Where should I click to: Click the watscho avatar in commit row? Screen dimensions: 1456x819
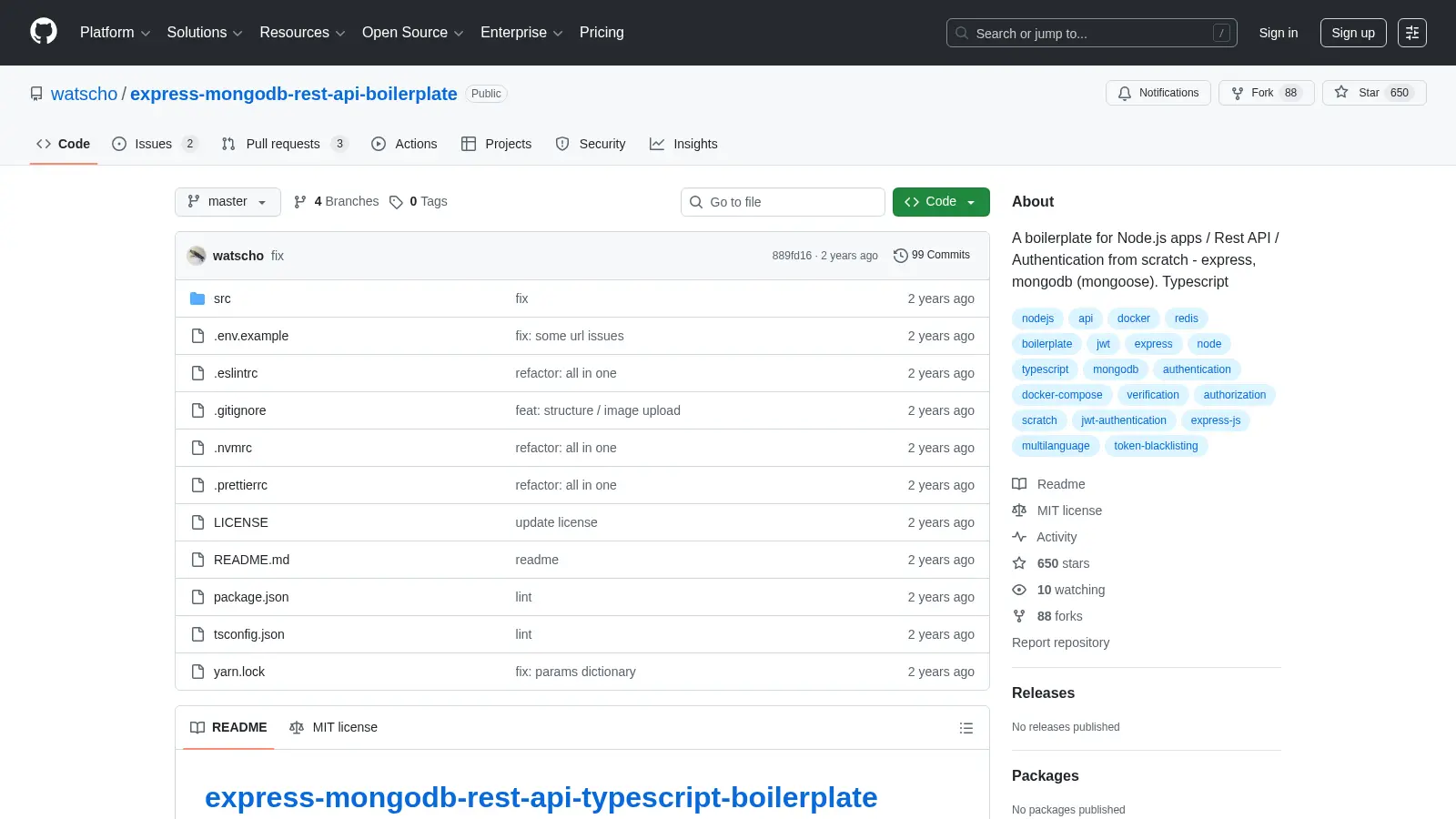click(197, 256)
